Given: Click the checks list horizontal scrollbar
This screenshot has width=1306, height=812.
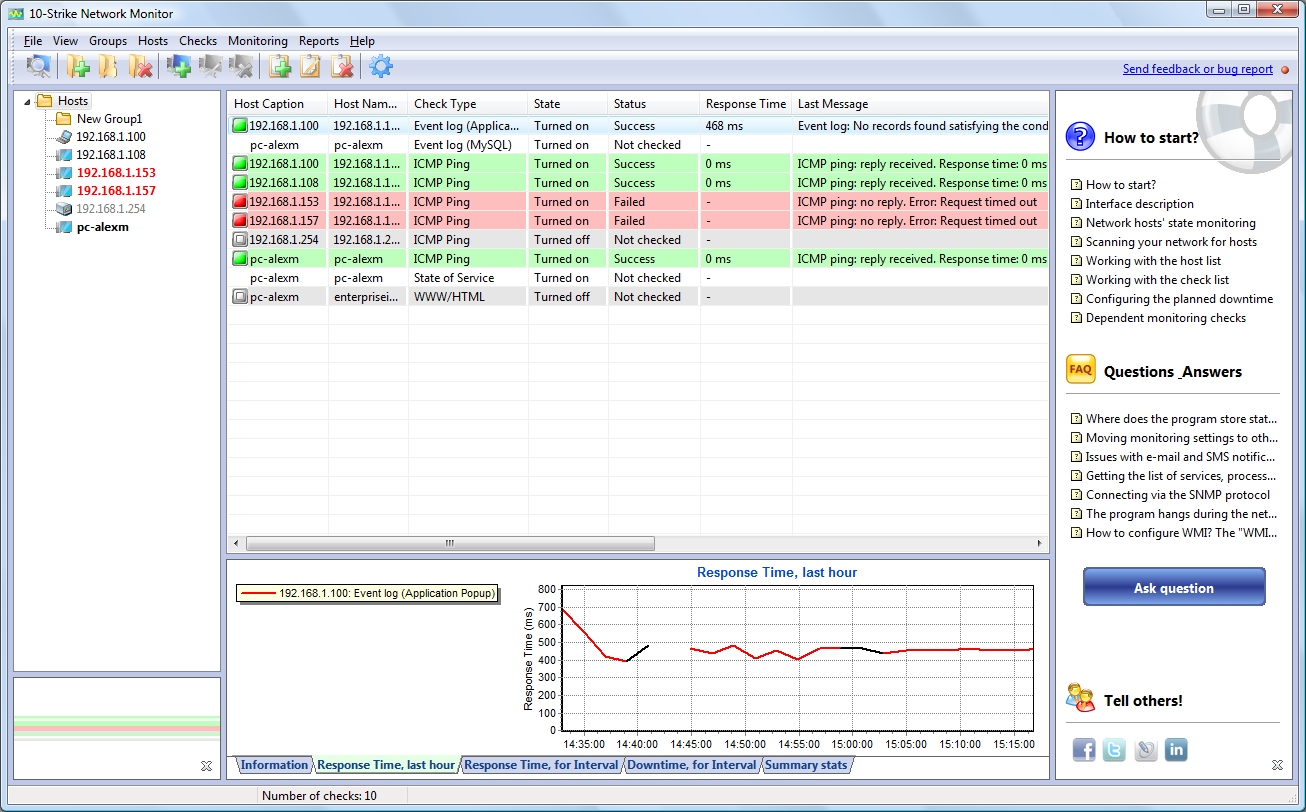Looking at the screenshot, I should coord(450,543).
